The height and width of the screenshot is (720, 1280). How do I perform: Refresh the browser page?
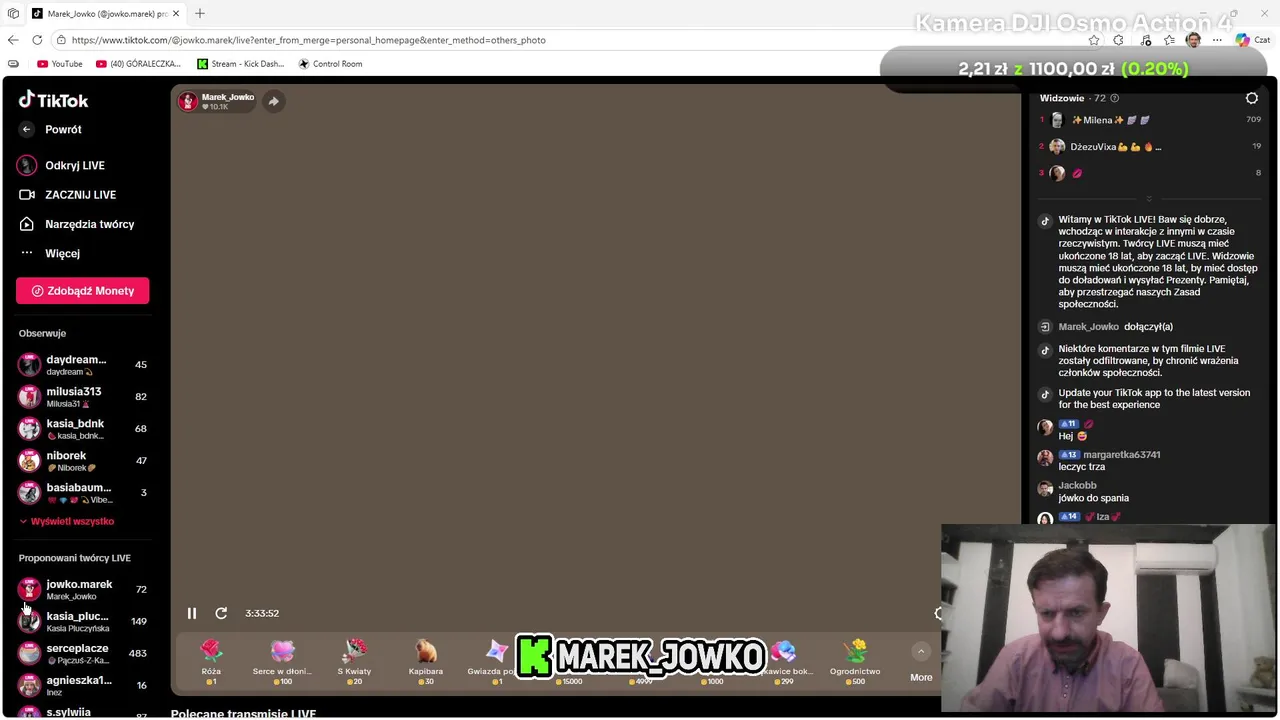tap(37, 40)
